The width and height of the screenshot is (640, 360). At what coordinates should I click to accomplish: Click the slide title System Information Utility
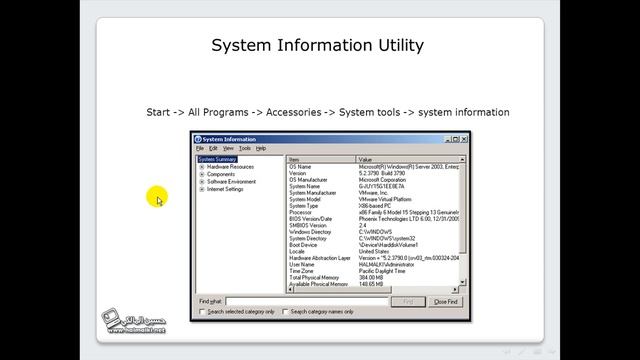pos(318,45)
